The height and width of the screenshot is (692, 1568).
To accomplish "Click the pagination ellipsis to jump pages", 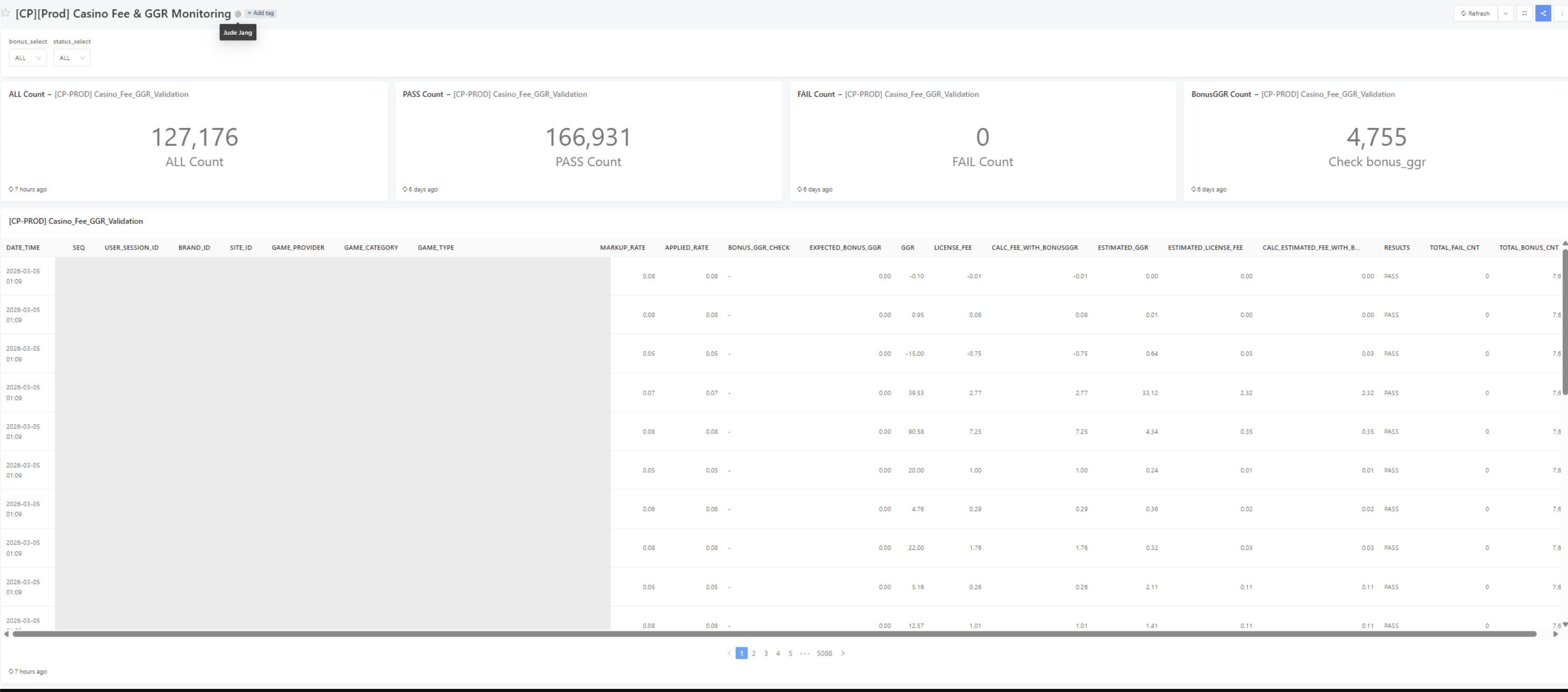I will click(805, 653).
